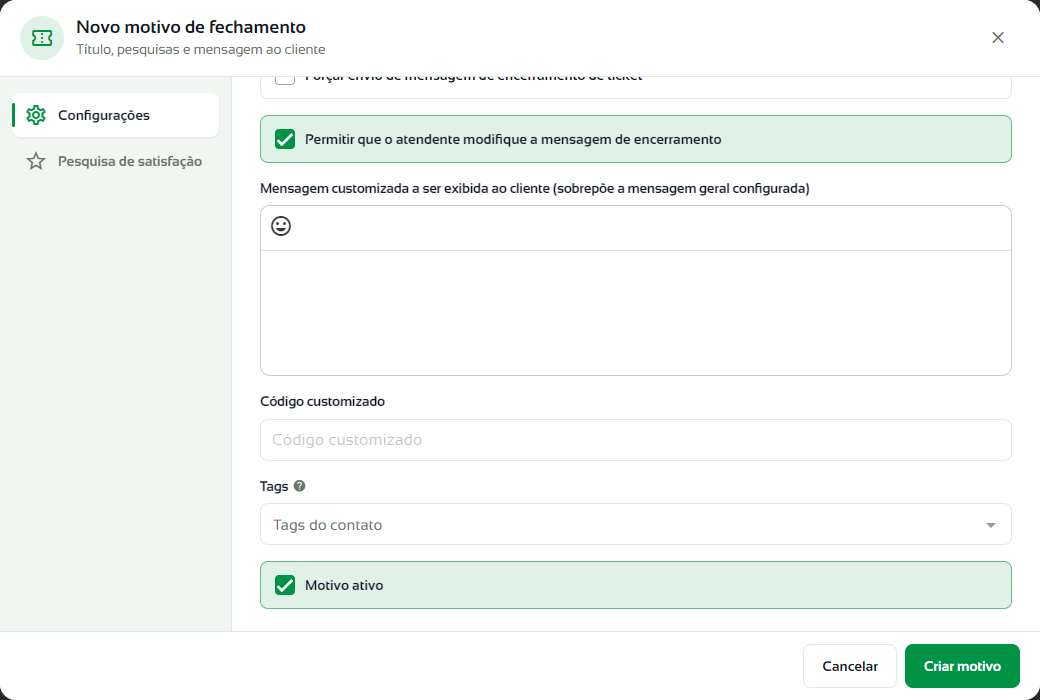Click the ticket icon in dialog header

coord(42,38)
